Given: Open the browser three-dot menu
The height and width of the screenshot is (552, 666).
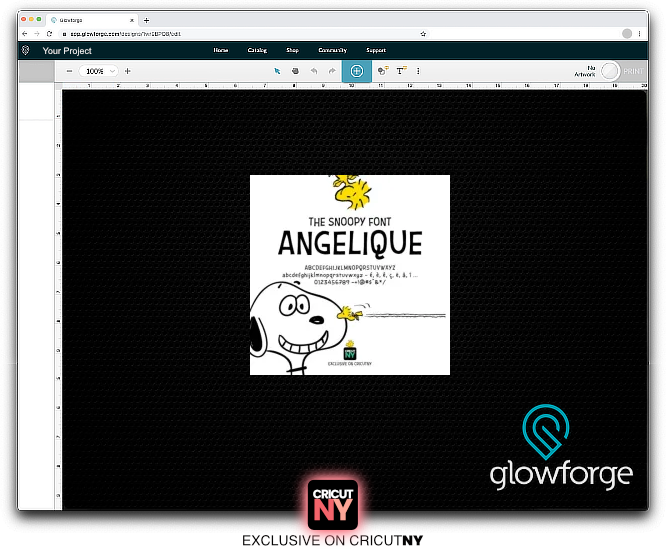Looking at the screenshot, I should pos(639,34).
